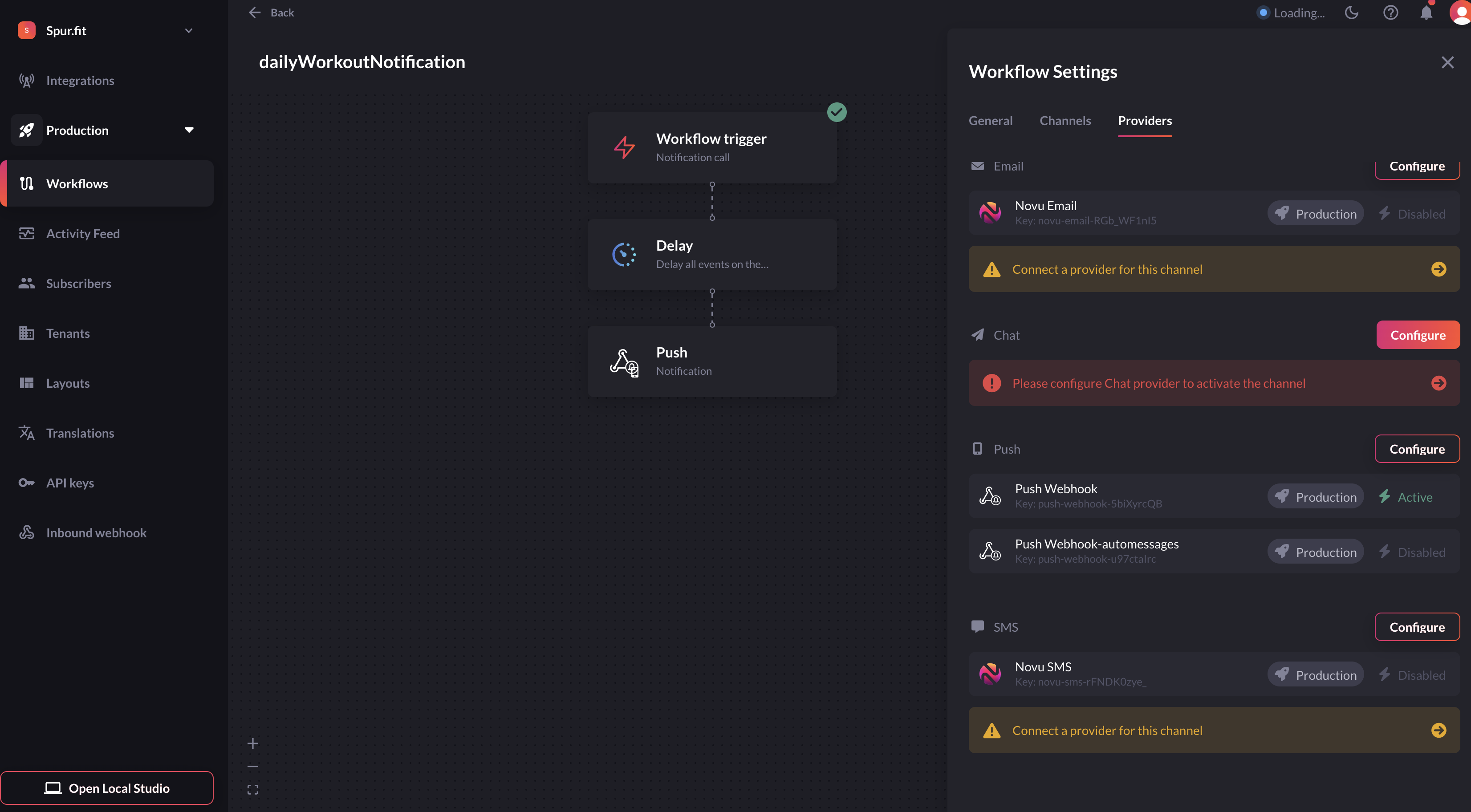Click arrow on SMS connect provider banner
1471x812 pixels.
[1438, 731]
